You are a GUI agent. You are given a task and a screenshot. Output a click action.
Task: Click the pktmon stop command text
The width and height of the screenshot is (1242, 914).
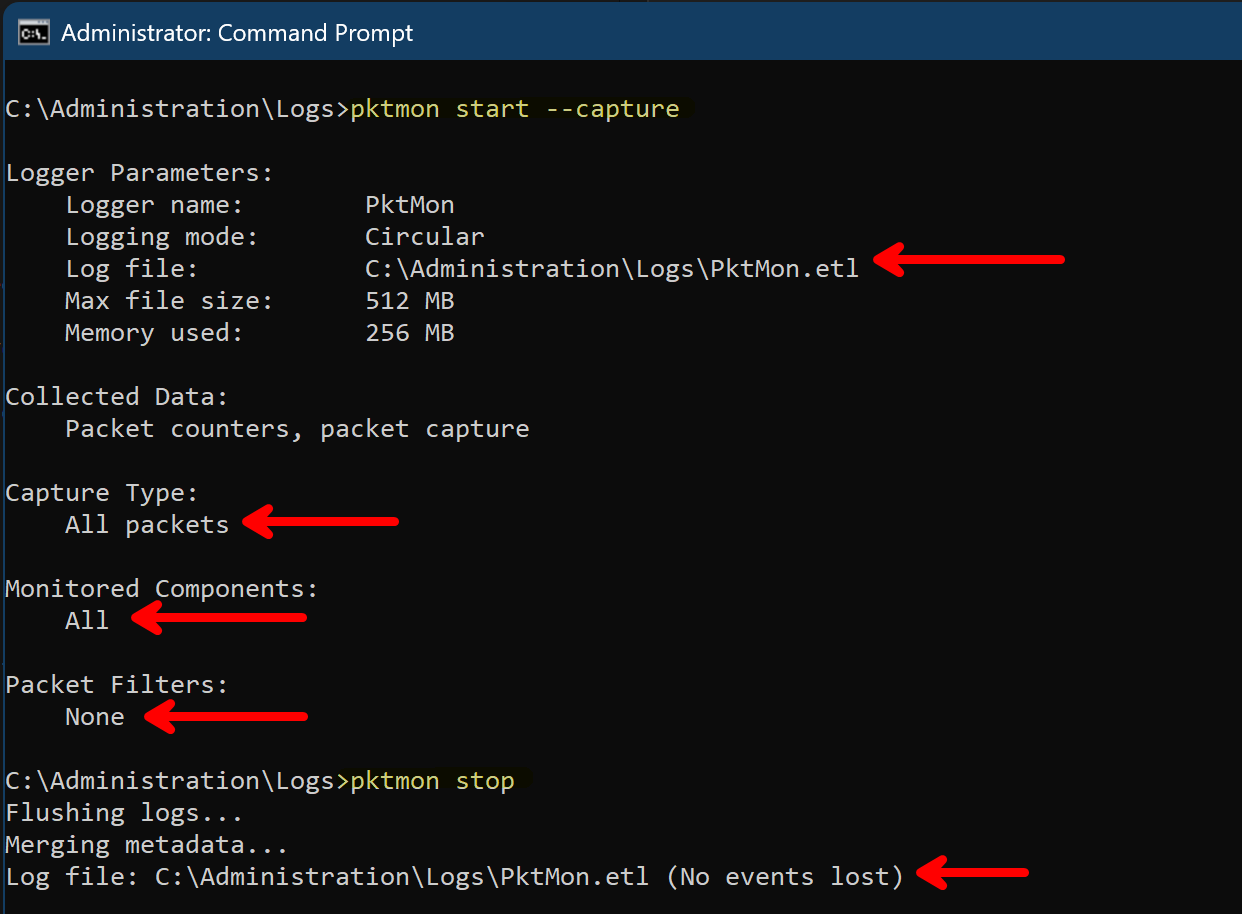[x=432, y=781]
